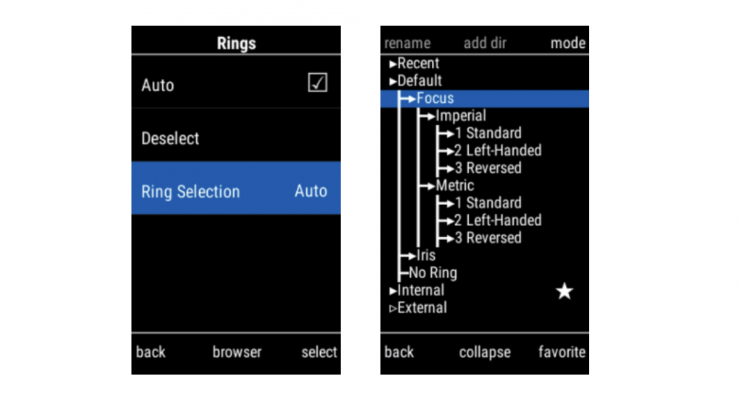Click the mode option at top
The height and width of the screenshot is (417, 740).
click(568, 43)
